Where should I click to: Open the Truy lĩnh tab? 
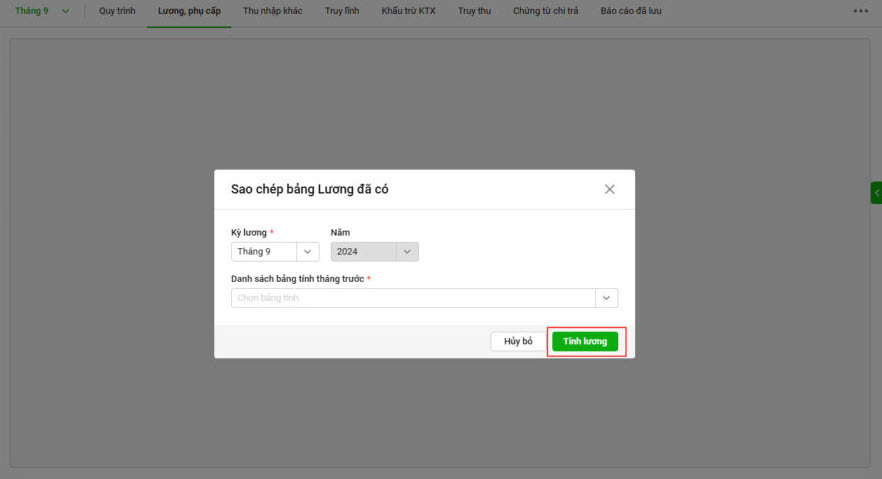tap(342, 11)
